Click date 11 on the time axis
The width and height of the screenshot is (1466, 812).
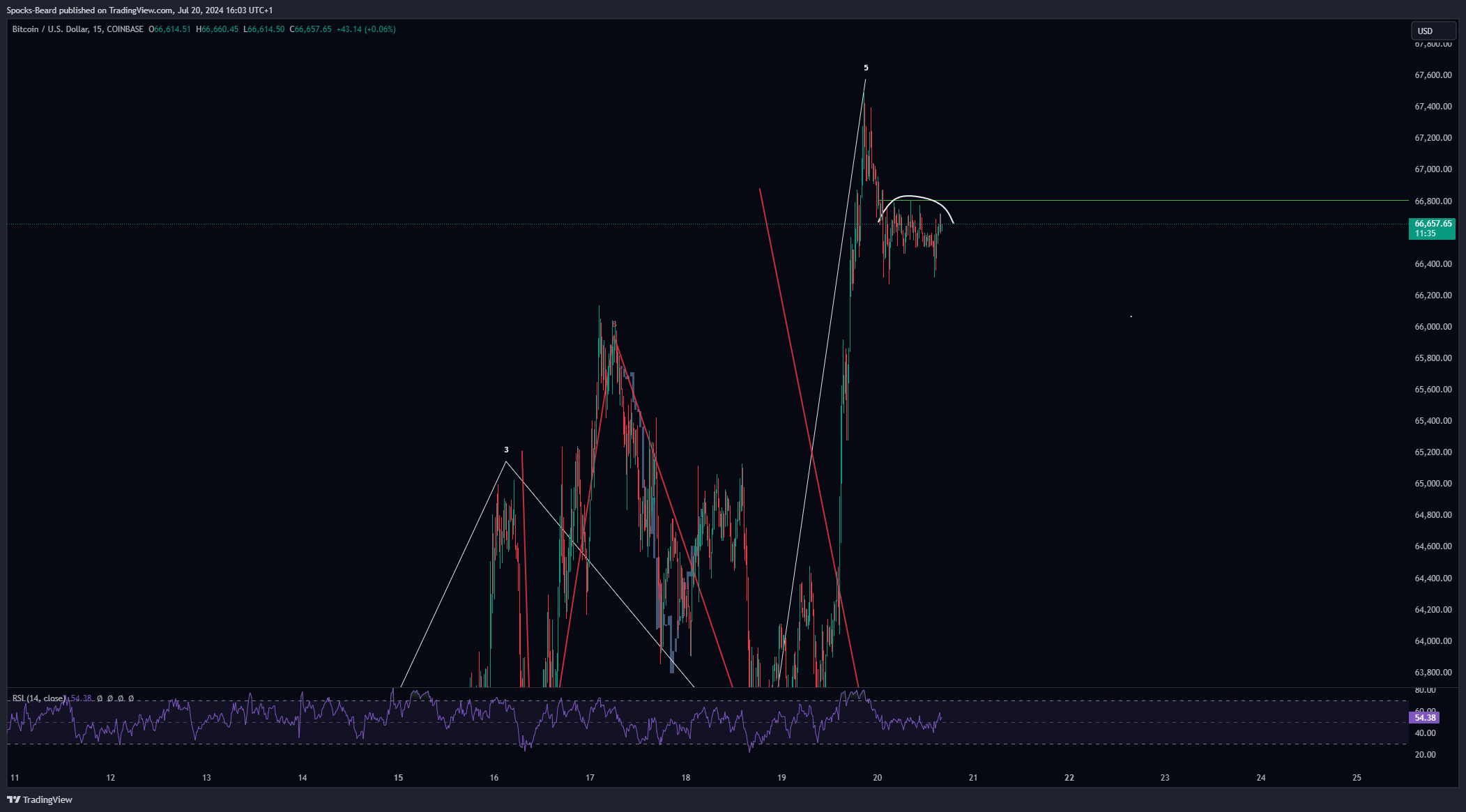[15, 778]
